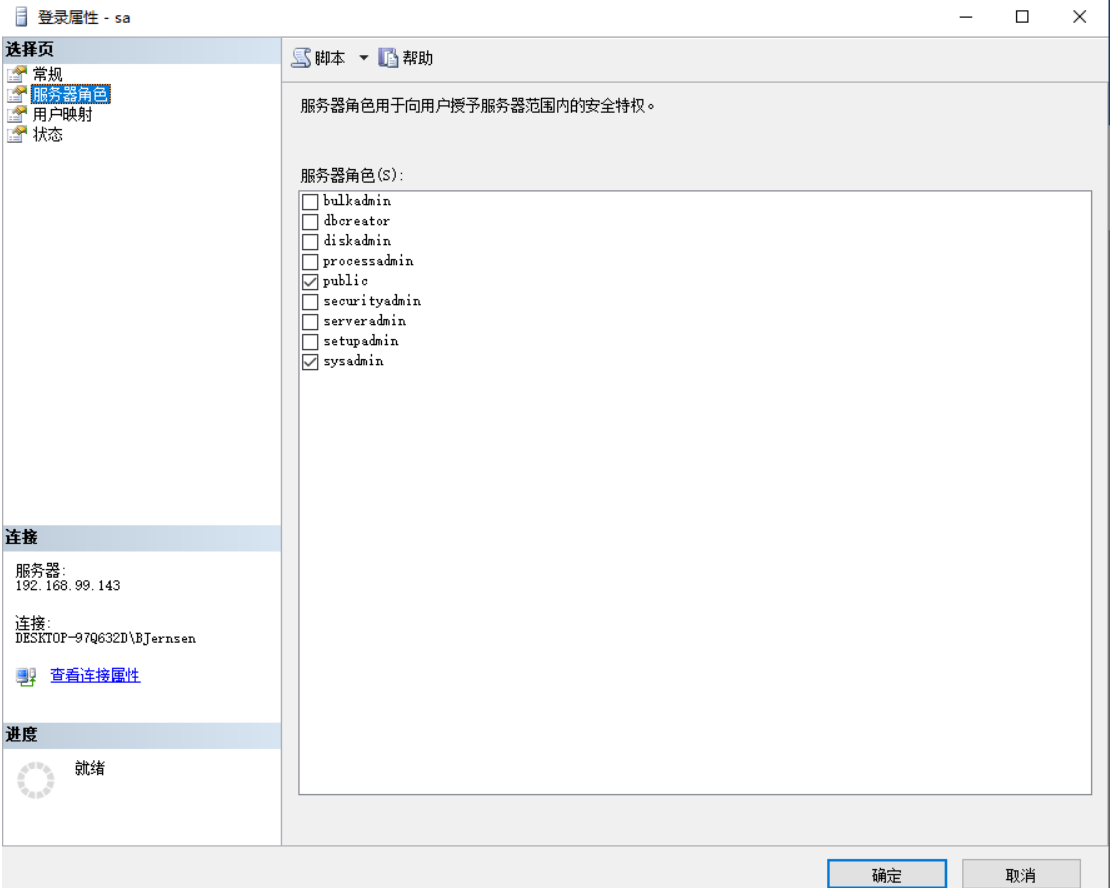Click the 帮助 toolbar label
This screenshot has width=1110, height=888.
(418, 58)
